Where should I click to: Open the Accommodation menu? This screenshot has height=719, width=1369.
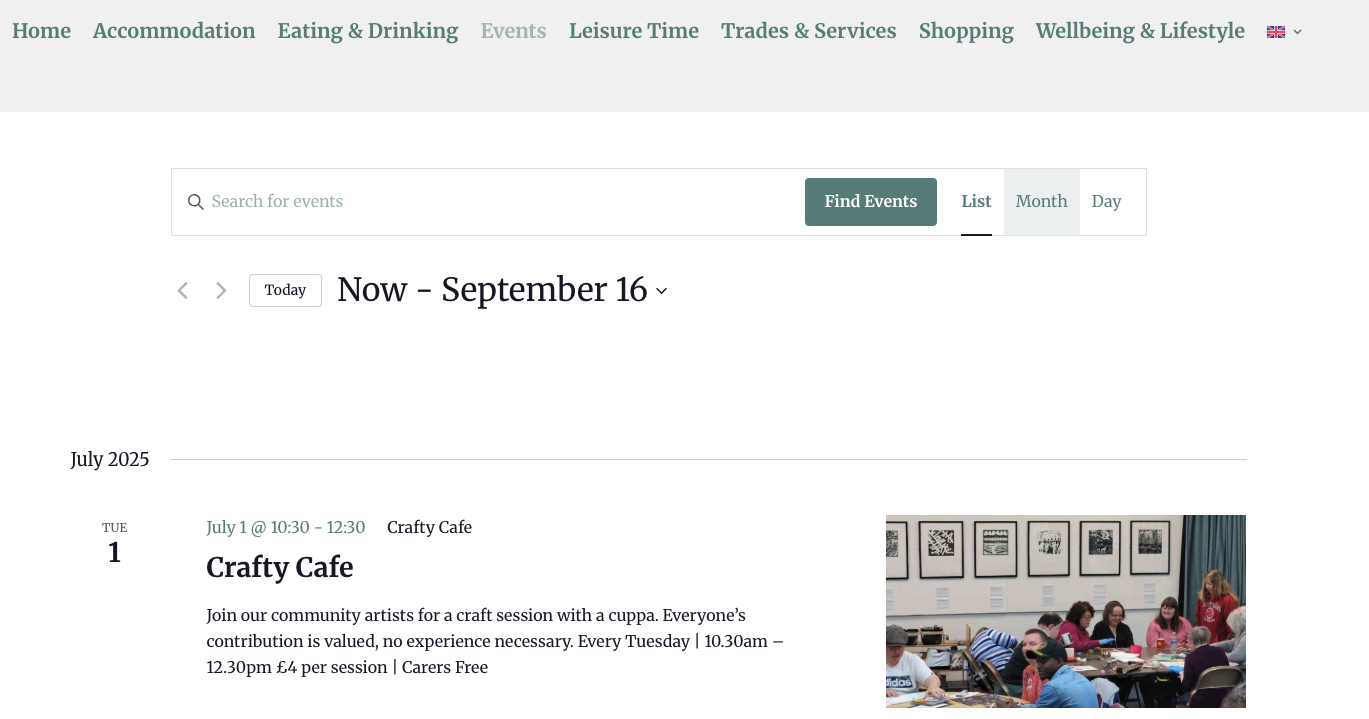coord(174,31)
